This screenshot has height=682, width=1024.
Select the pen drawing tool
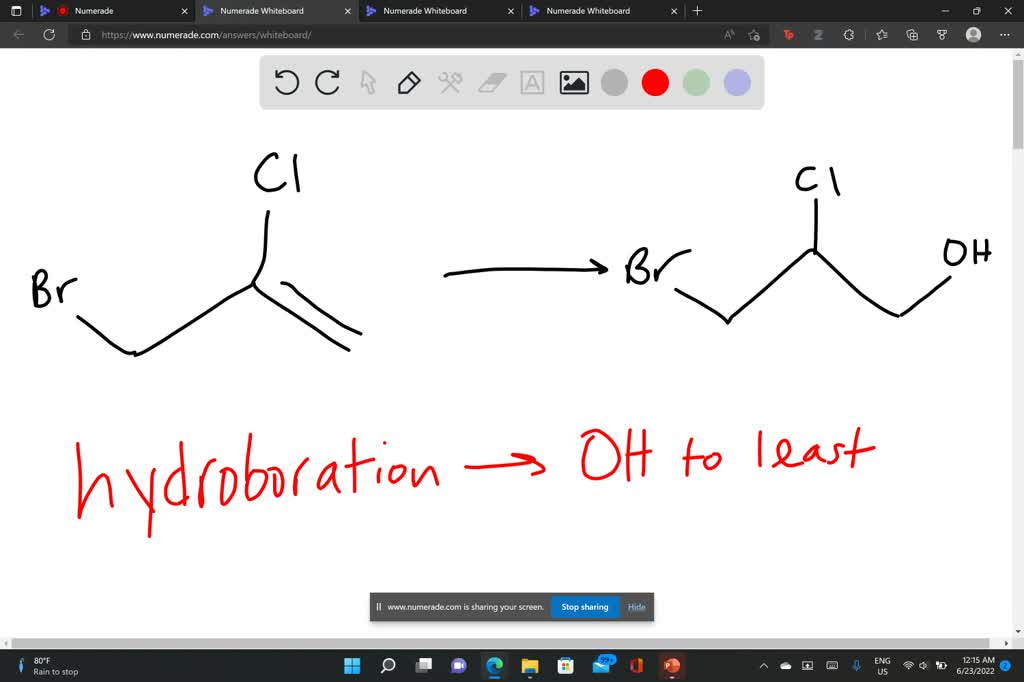(x=409, y=83)
